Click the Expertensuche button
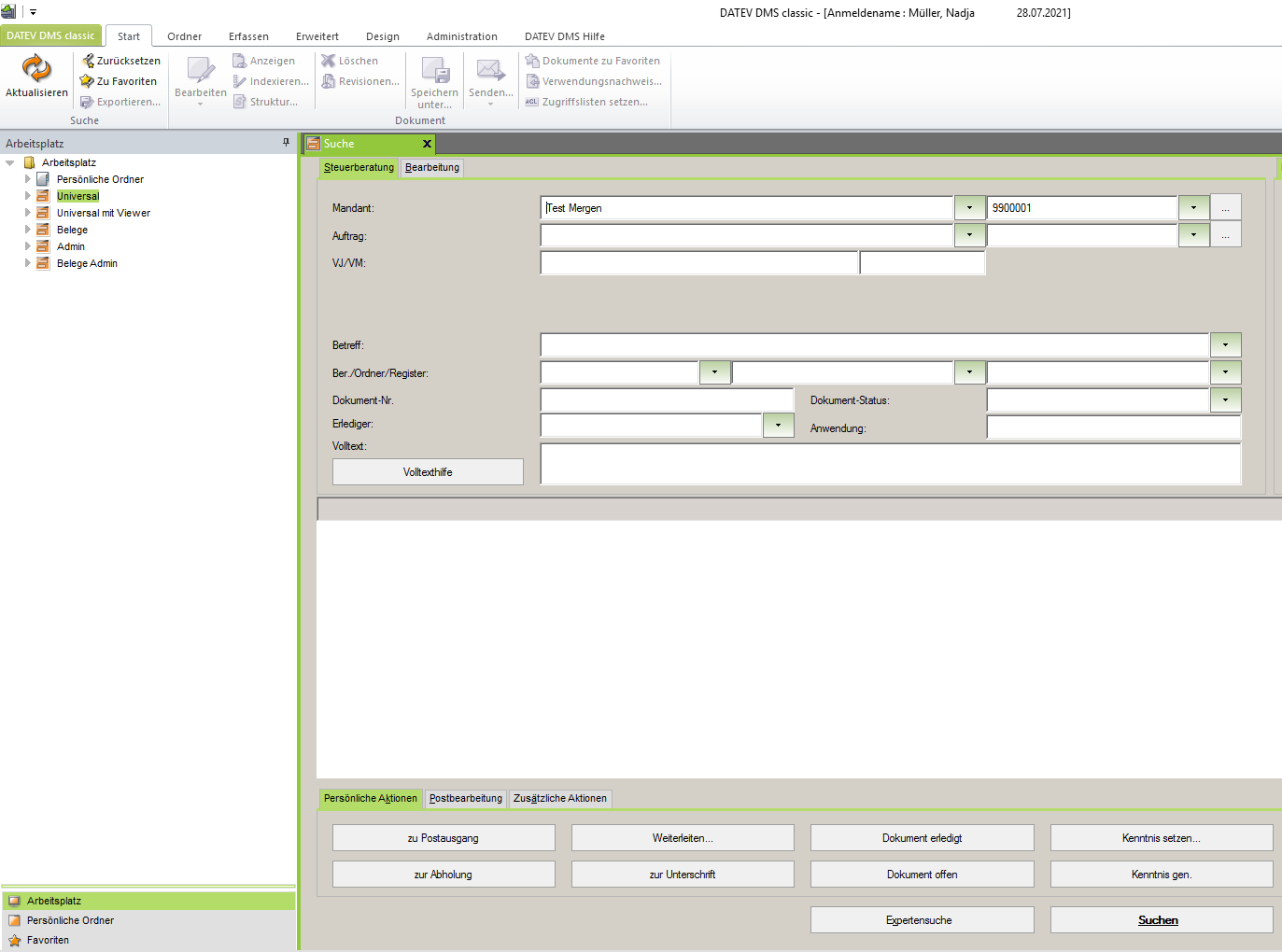The height and width of the screenshot is (952, 1282). point(923,920)
